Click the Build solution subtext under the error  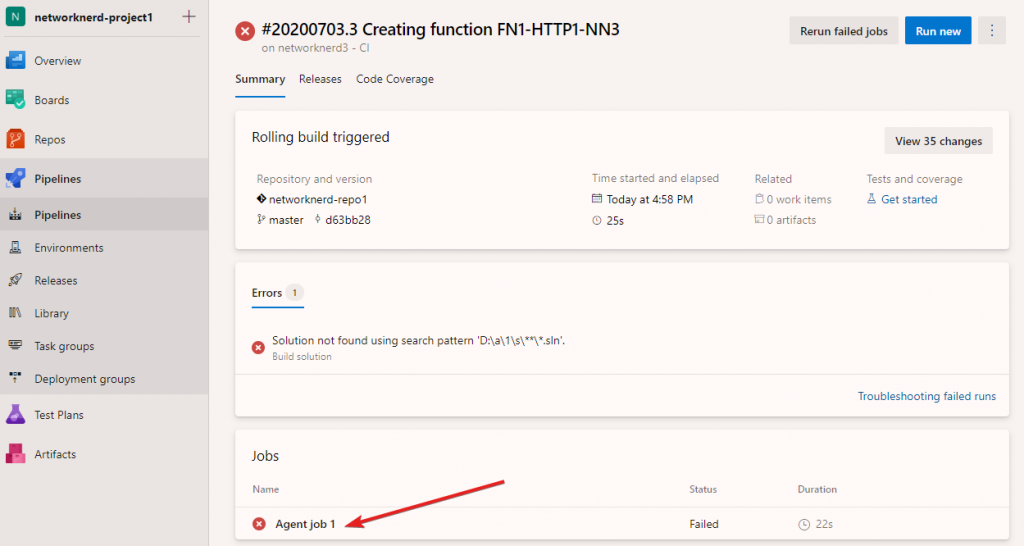pos(302,357)
